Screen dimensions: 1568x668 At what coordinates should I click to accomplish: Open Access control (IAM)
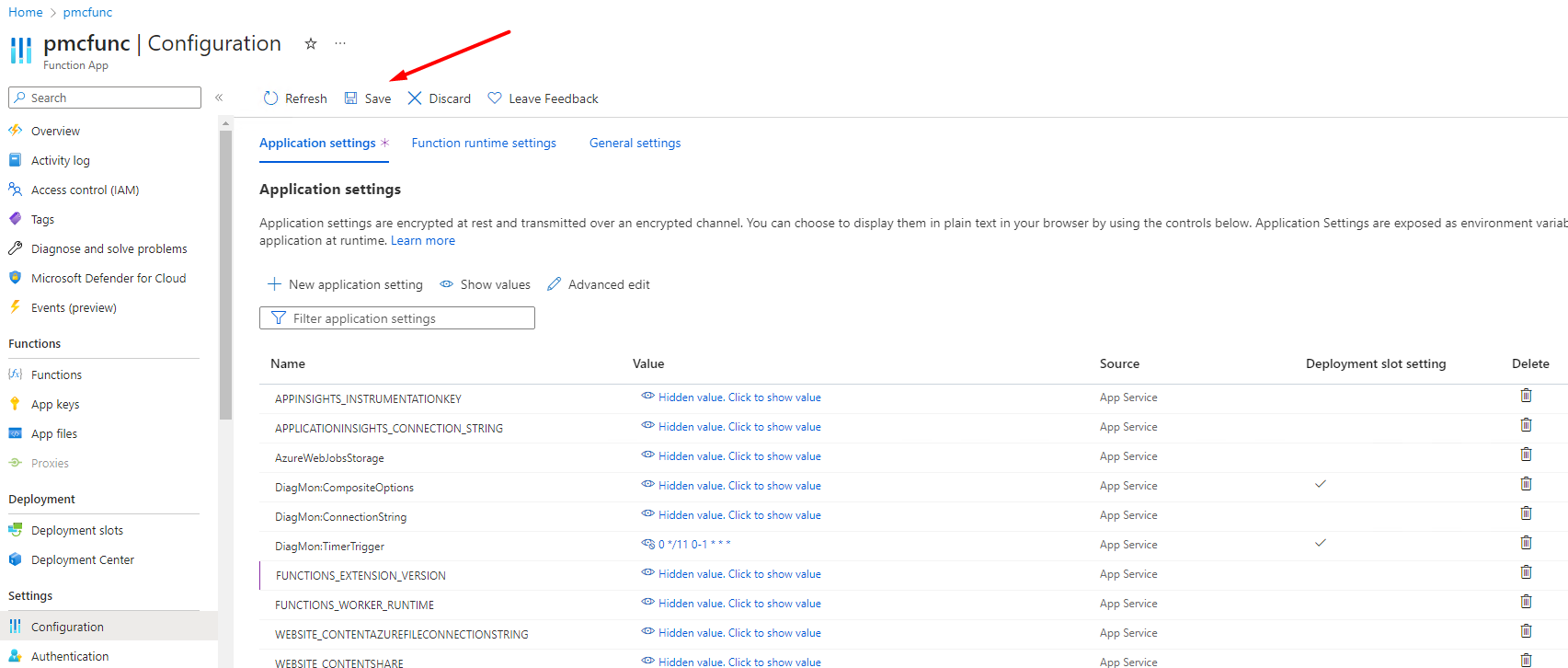(x=85, y=190)
